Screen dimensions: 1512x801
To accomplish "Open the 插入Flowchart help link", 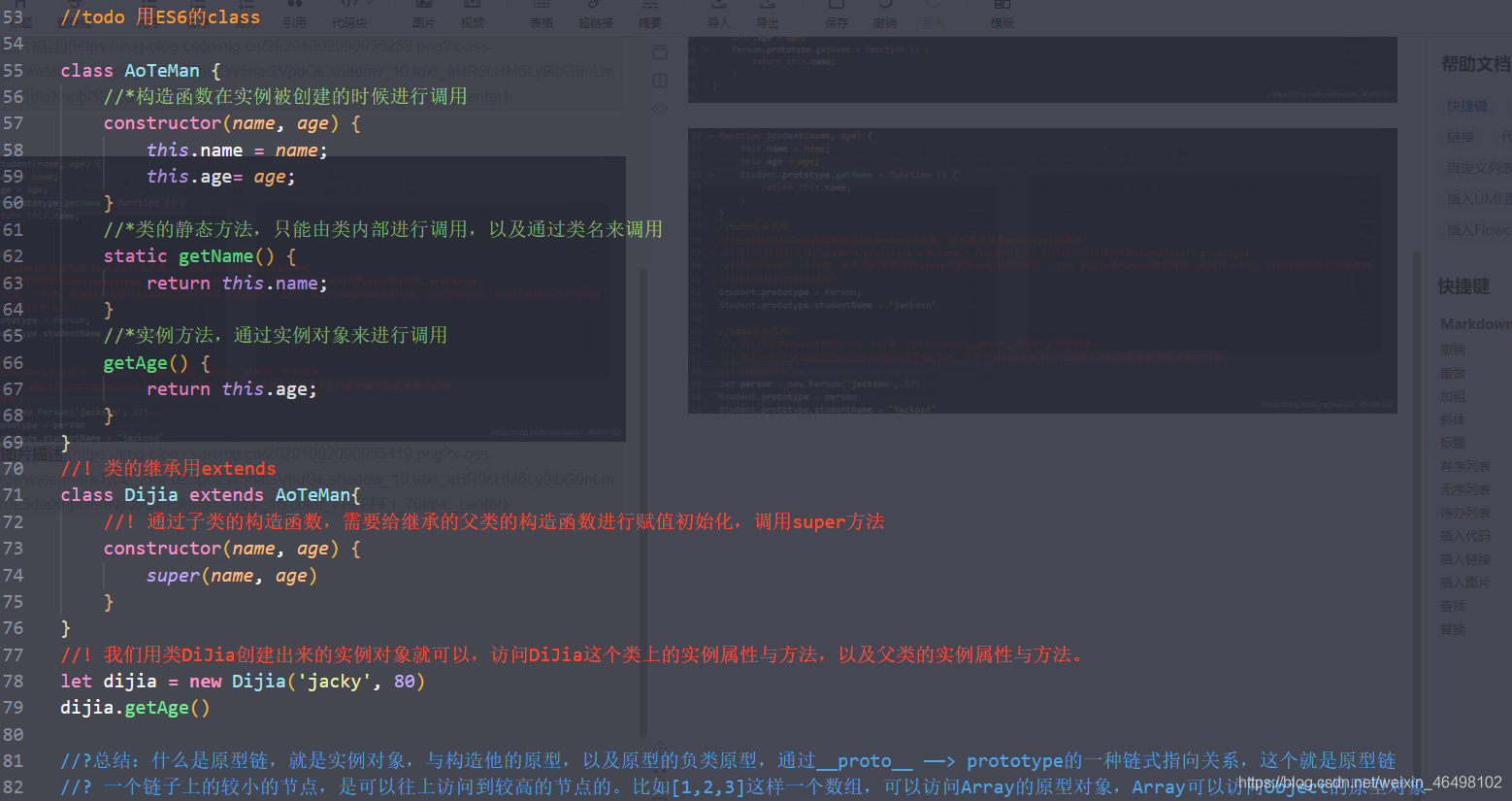I will coord(1479,230).
